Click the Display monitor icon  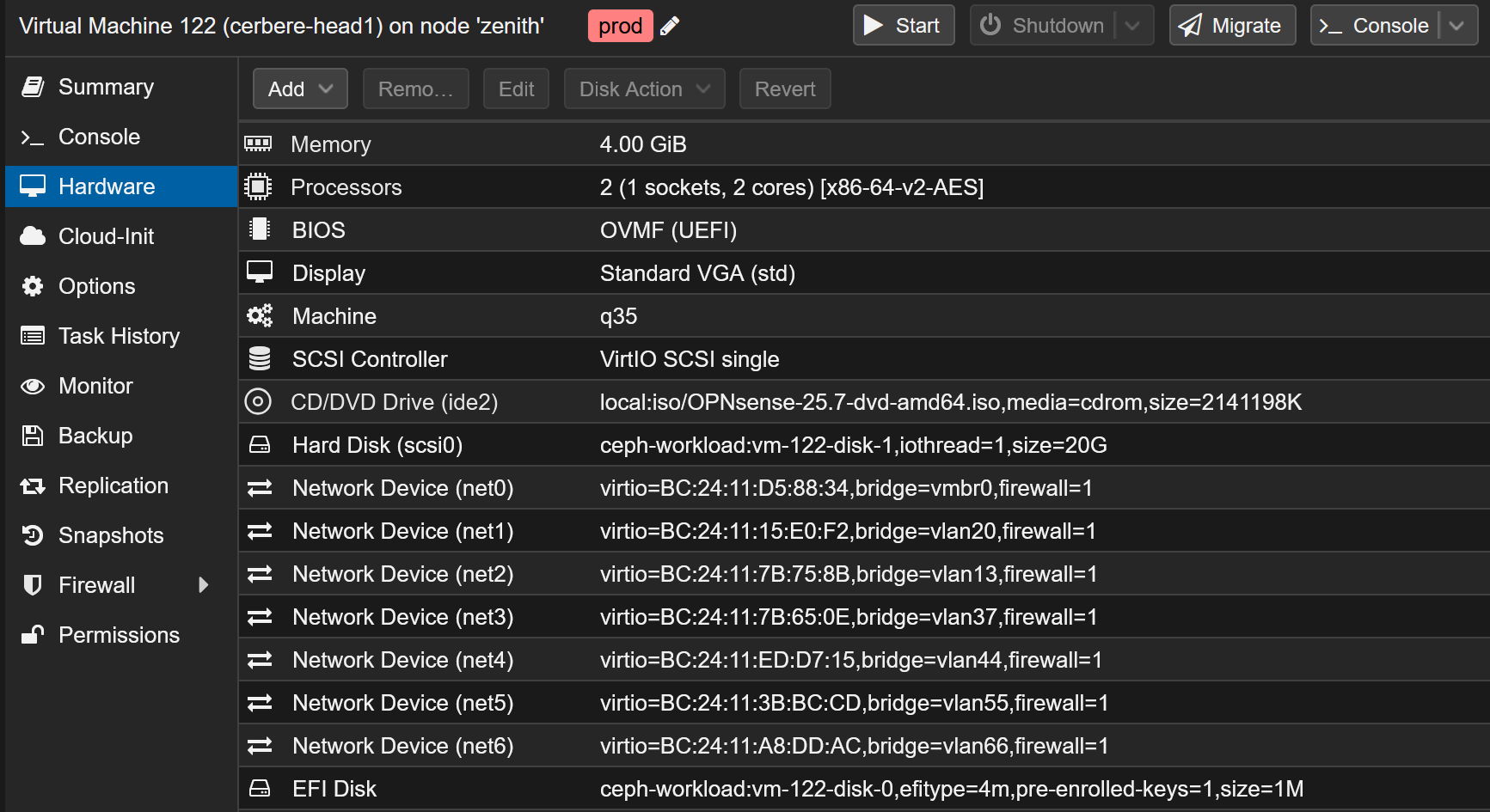259,272
